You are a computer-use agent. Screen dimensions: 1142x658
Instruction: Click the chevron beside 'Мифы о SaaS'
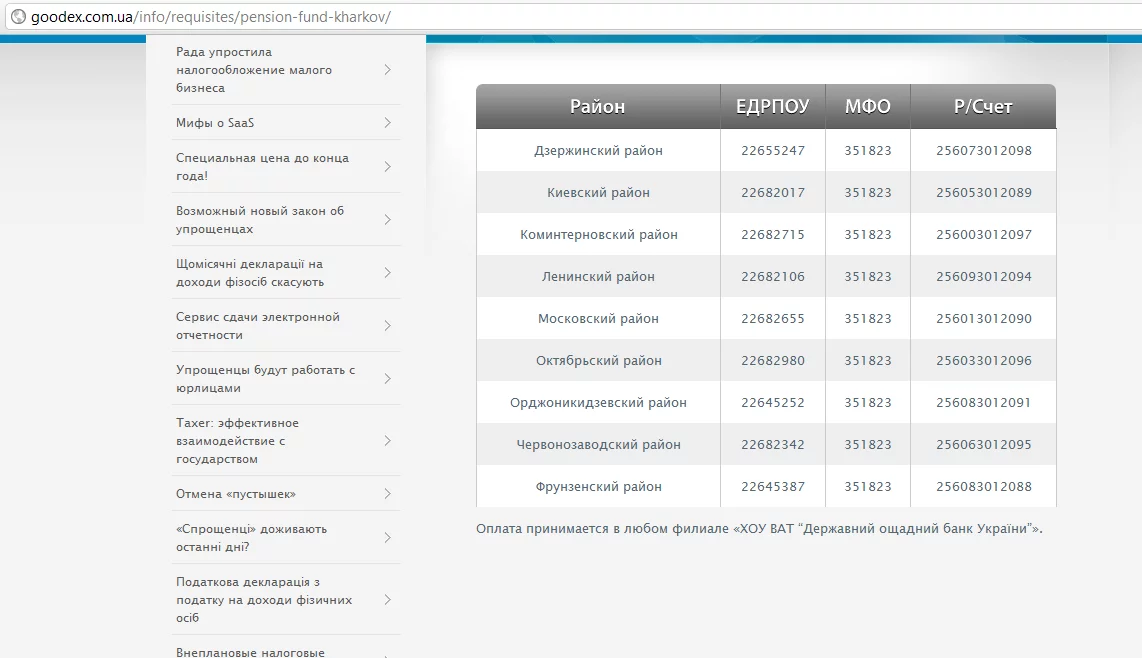(x=387, y=122)
